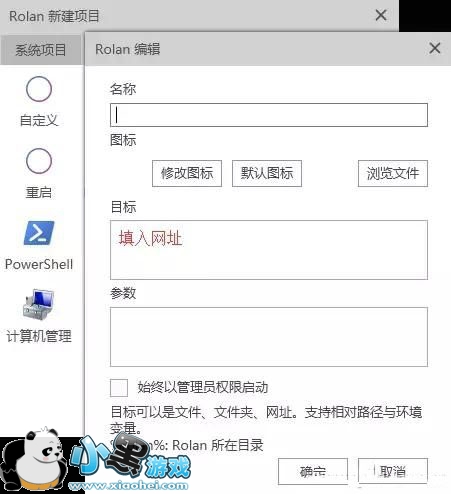451x494 pixels.
Task: Click the 修改图标 button
Action: (187, 173)
